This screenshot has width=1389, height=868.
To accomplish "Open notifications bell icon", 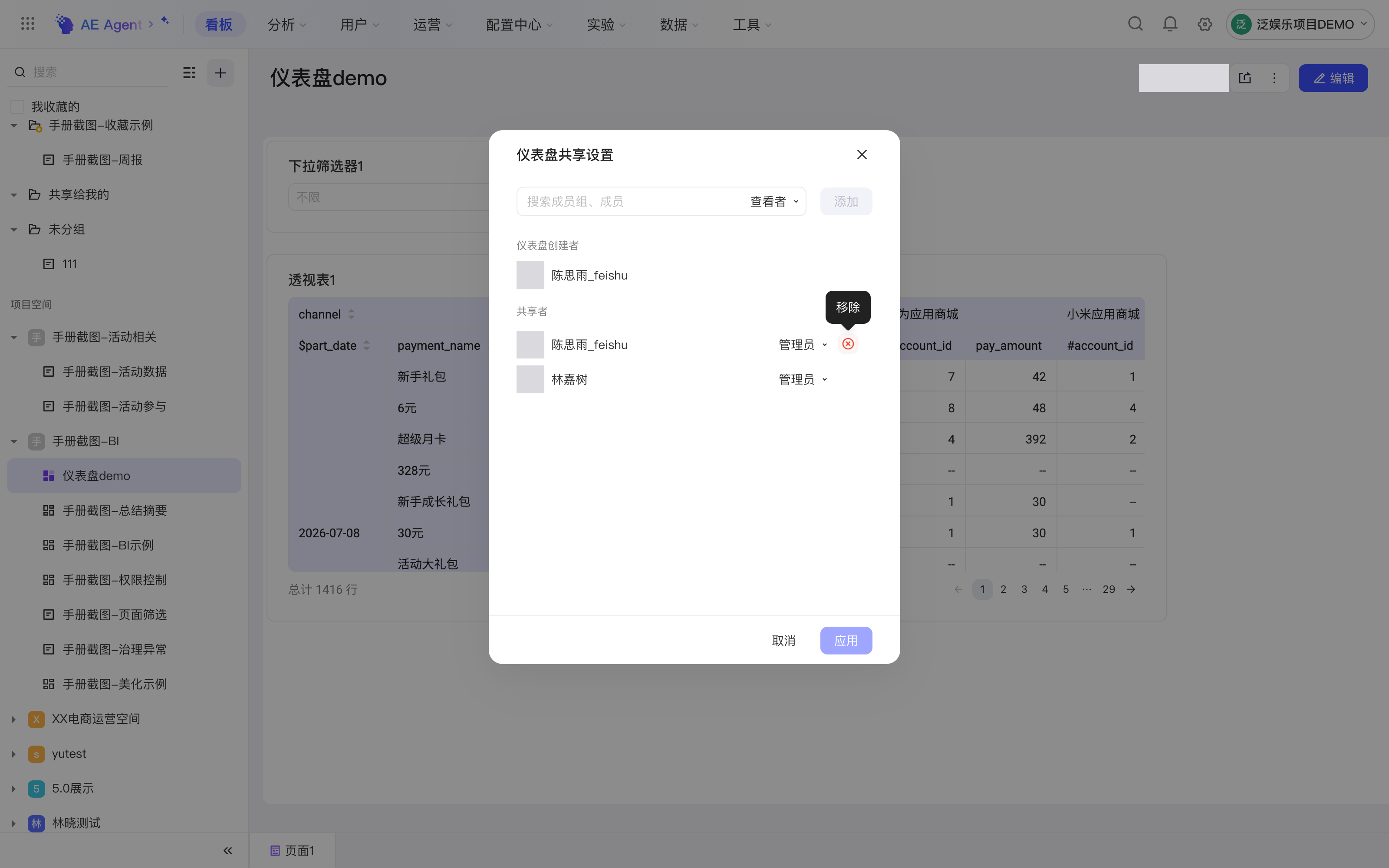I will 1170,24.
